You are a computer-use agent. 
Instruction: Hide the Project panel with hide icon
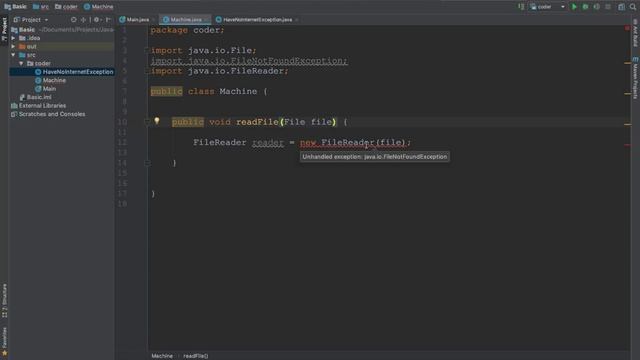click(108, 20)
